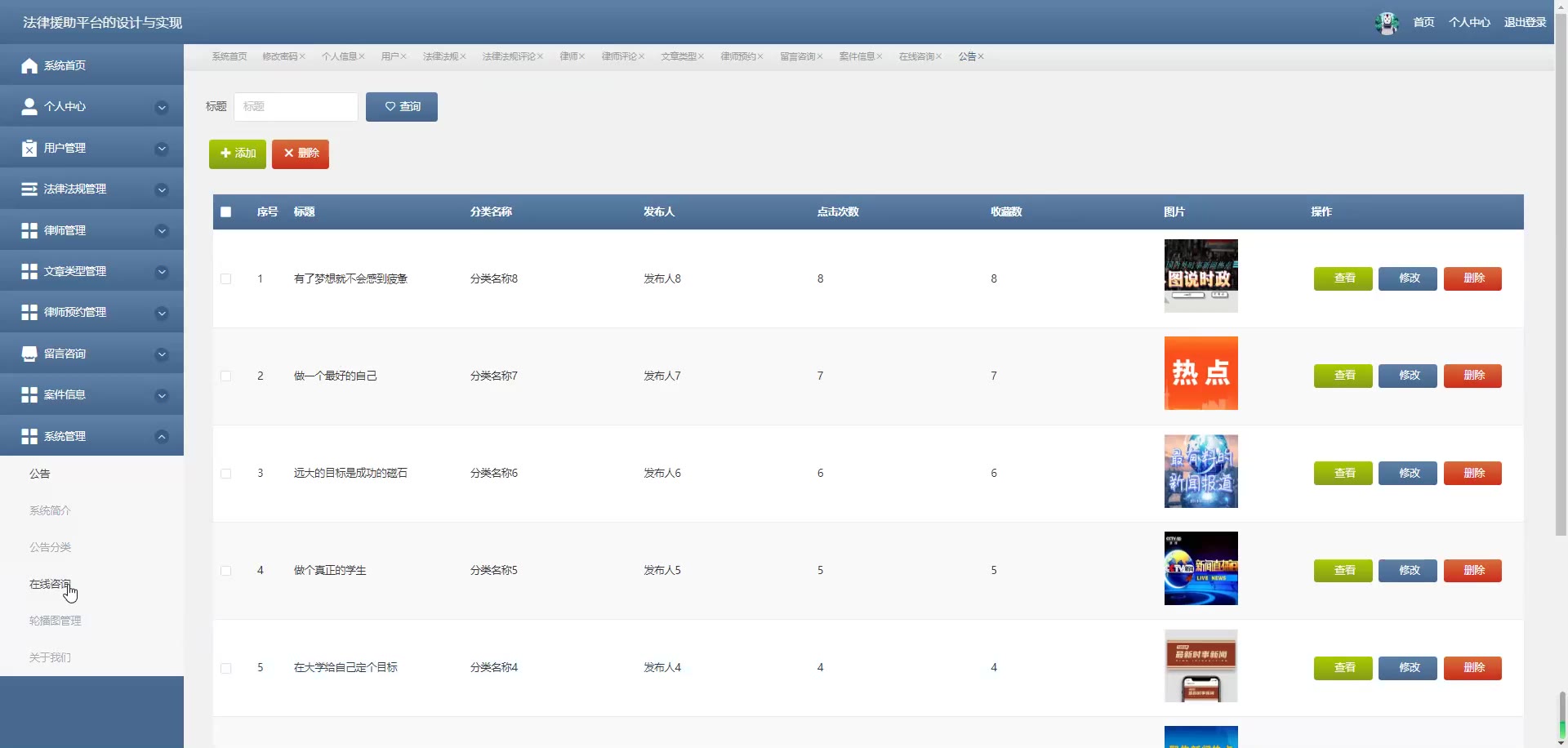Switch to the 法律法规 tab
Screen dimensions: 1568x748
point(440,56)
